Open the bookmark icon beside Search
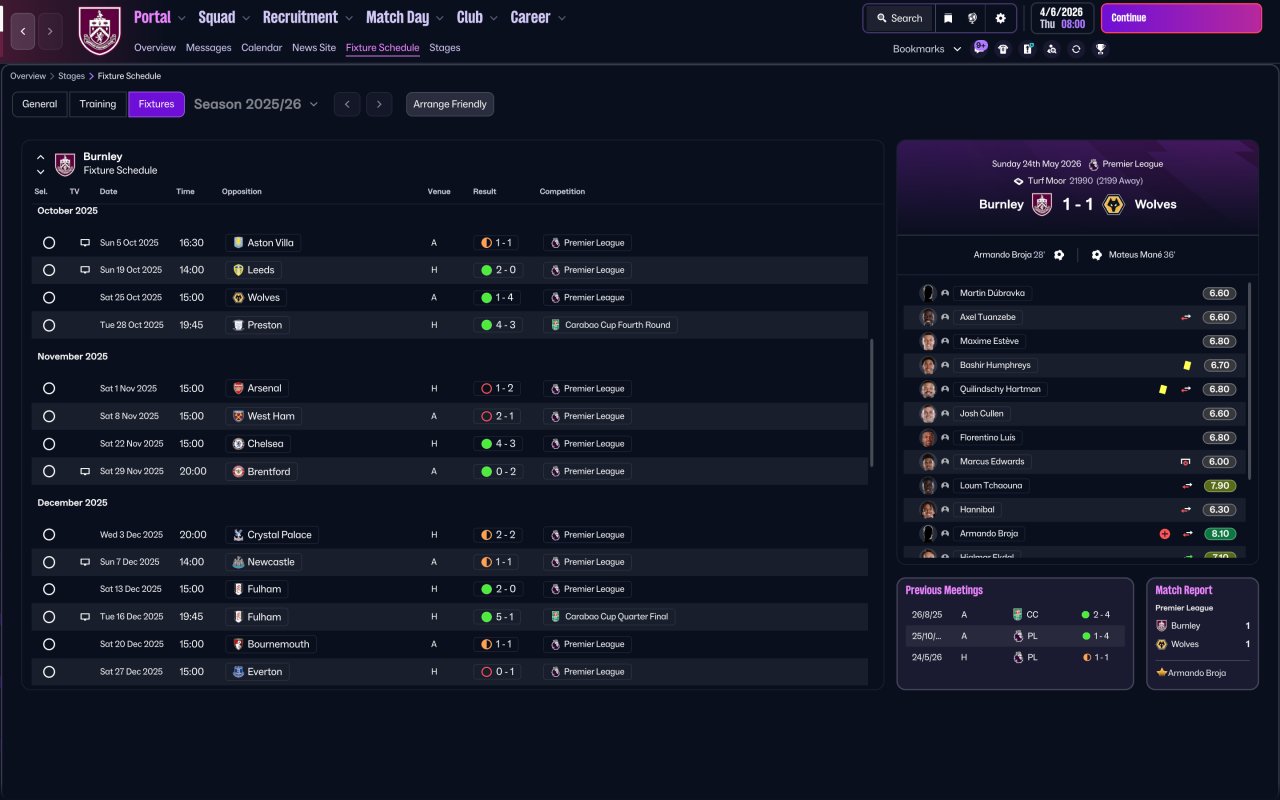1280x800 pixels. tap(948, 18)
